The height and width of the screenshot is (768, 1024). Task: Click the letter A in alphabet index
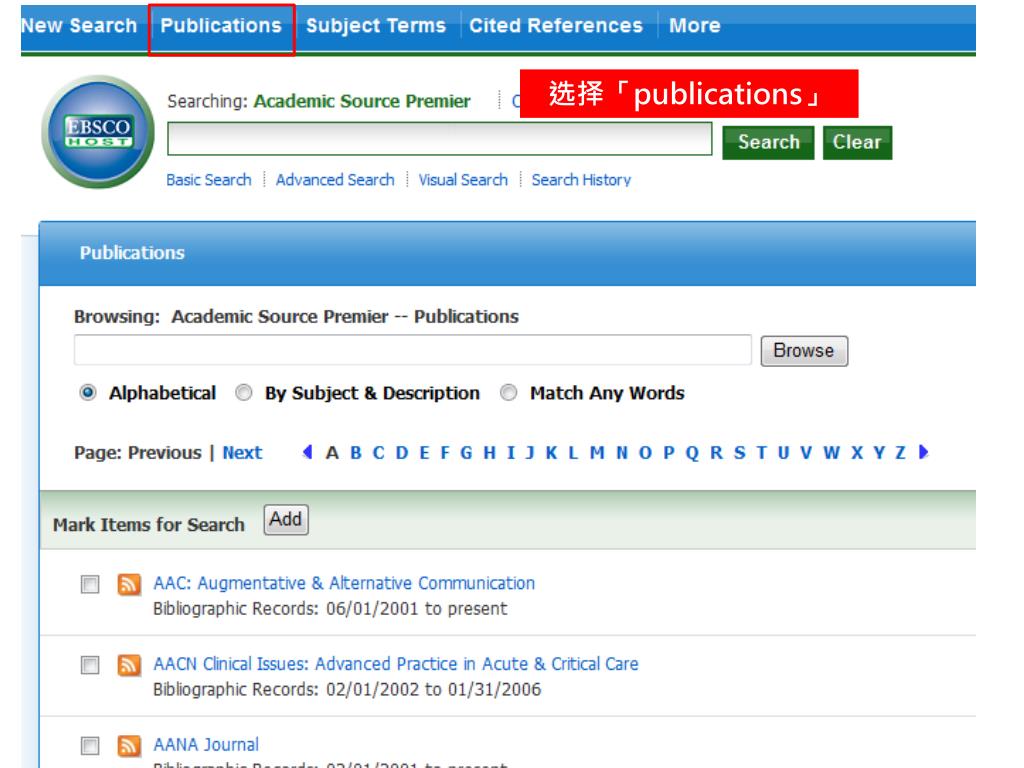click(332, 453)
